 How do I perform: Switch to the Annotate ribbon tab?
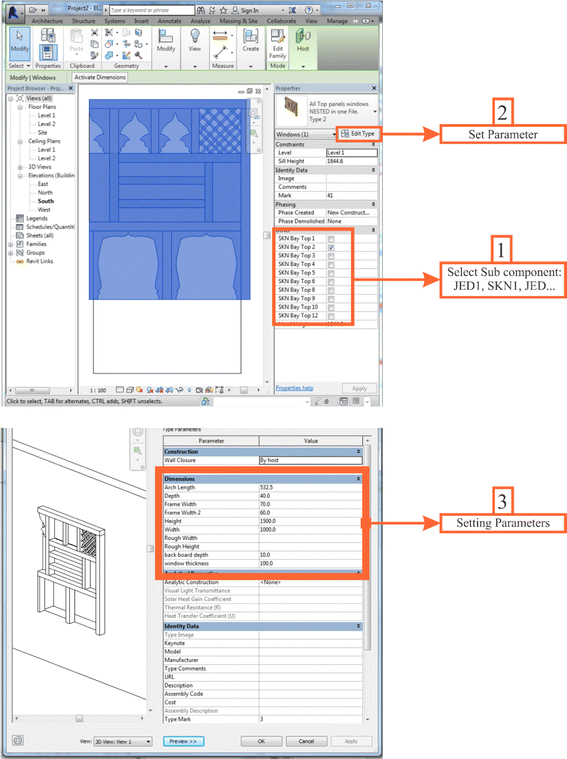(169, 21)
